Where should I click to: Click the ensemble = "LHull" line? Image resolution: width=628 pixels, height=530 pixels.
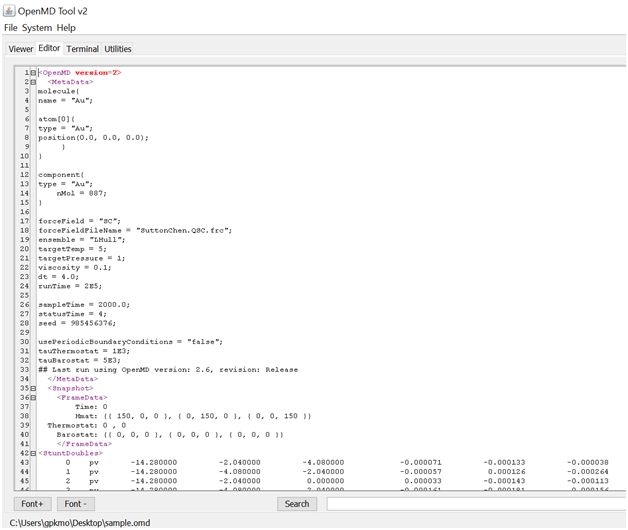click(x=82, y=240)
